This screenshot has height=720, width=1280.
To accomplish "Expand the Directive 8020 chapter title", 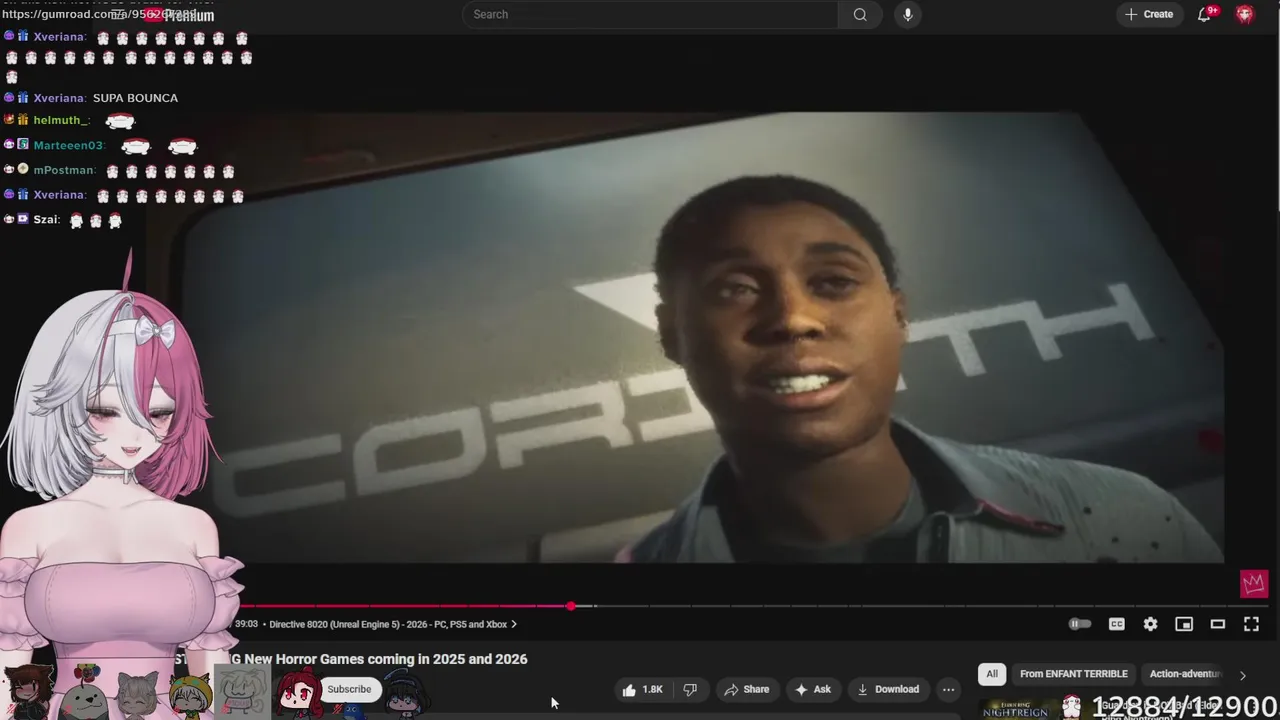I will pyautogui.click(x=393, y=624).
